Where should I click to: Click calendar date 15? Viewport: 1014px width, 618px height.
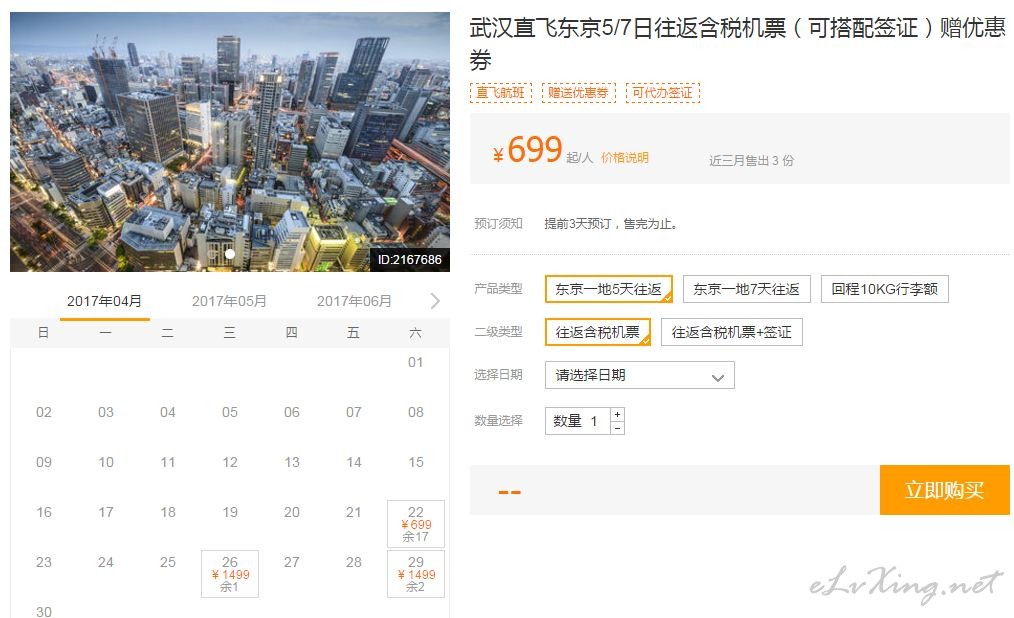[x=416, y=462]
